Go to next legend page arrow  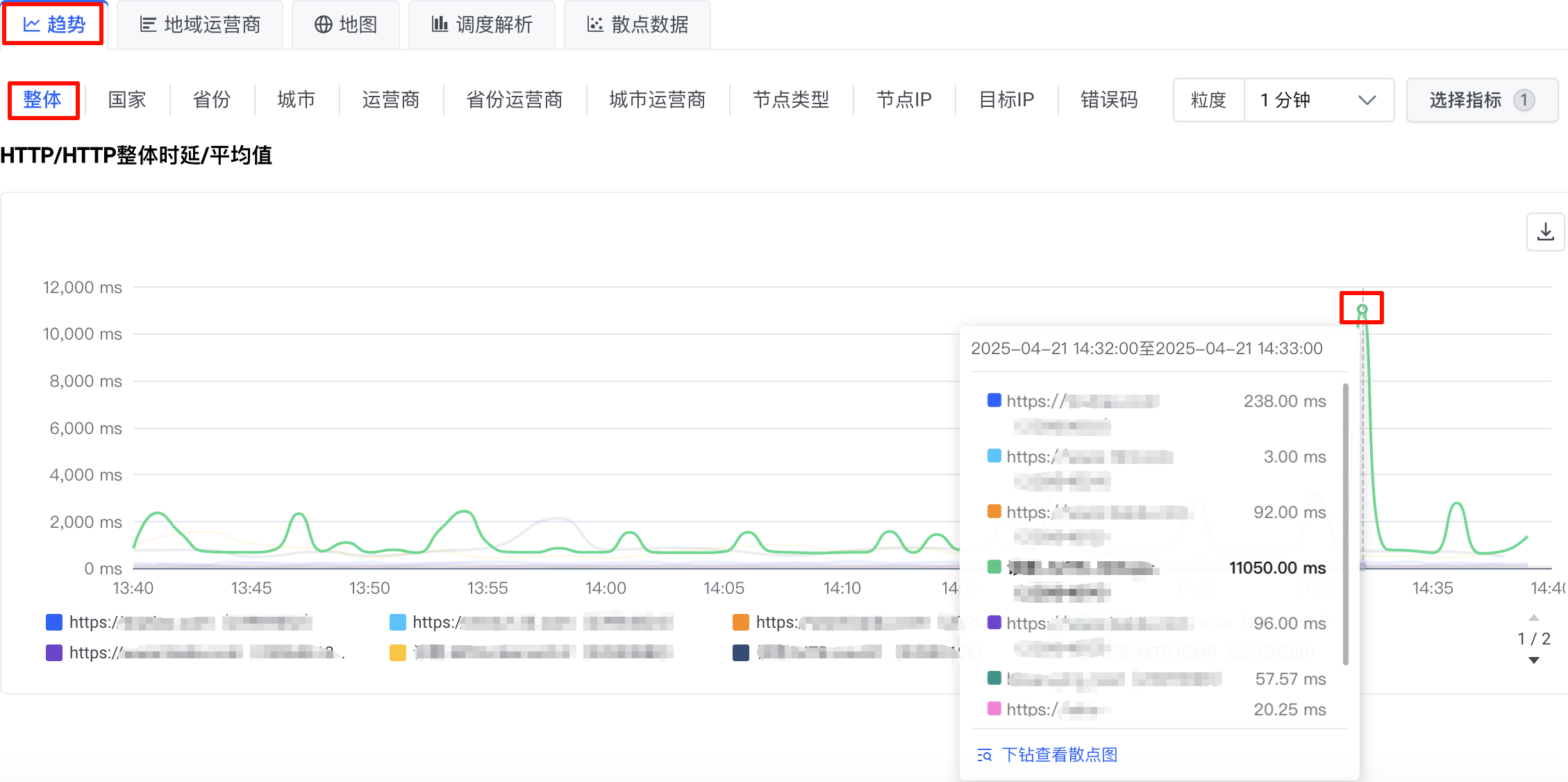(1534, 660)
